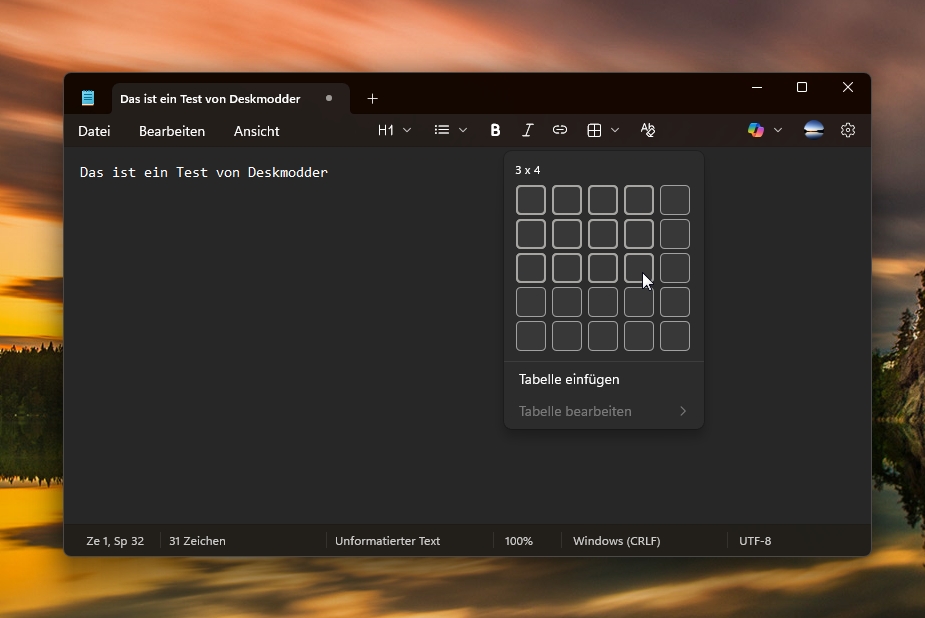Click the account profile picture
Image resolution: width=925 pixels, height=618 pixels.
click(813, 130)
